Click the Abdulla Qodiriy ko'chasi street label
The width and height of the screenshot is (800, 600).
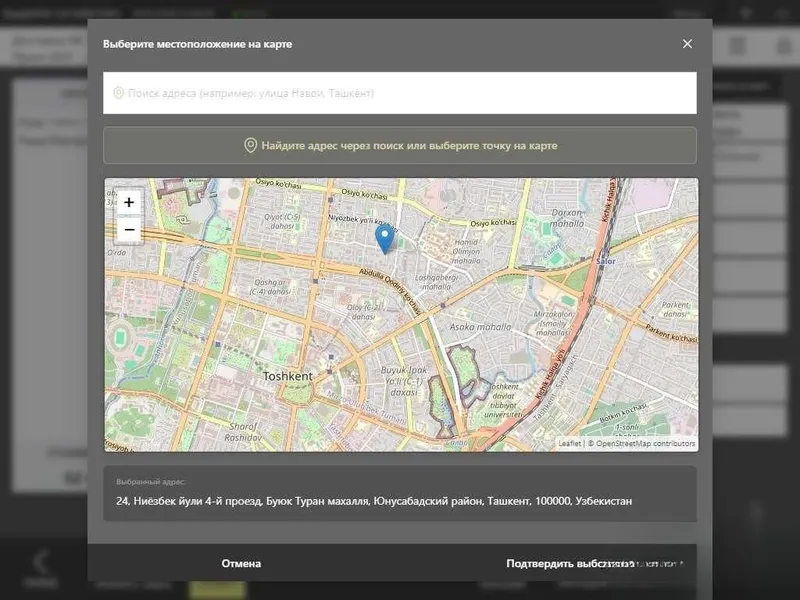coord(391,291)
